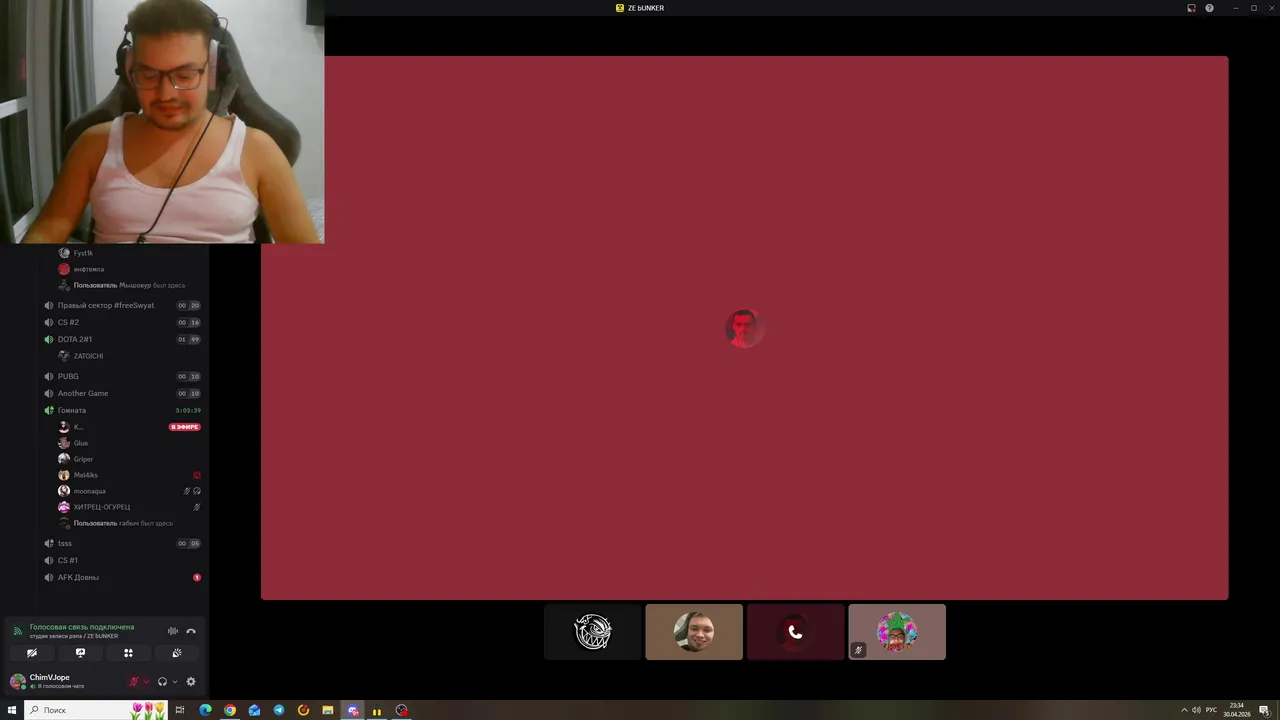
Task: Unmute the microphone
Action: (133, 682)
